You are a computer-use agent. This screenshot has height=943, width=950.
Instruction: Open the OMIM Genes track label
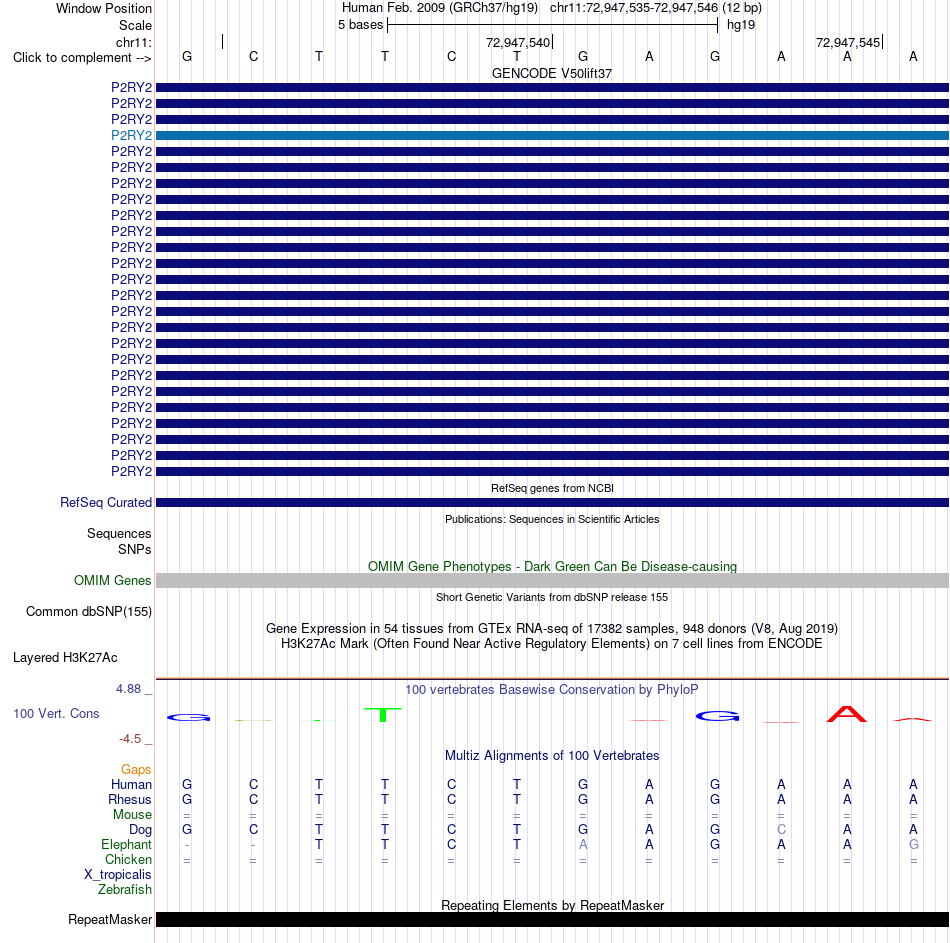[x=113, y=581]
